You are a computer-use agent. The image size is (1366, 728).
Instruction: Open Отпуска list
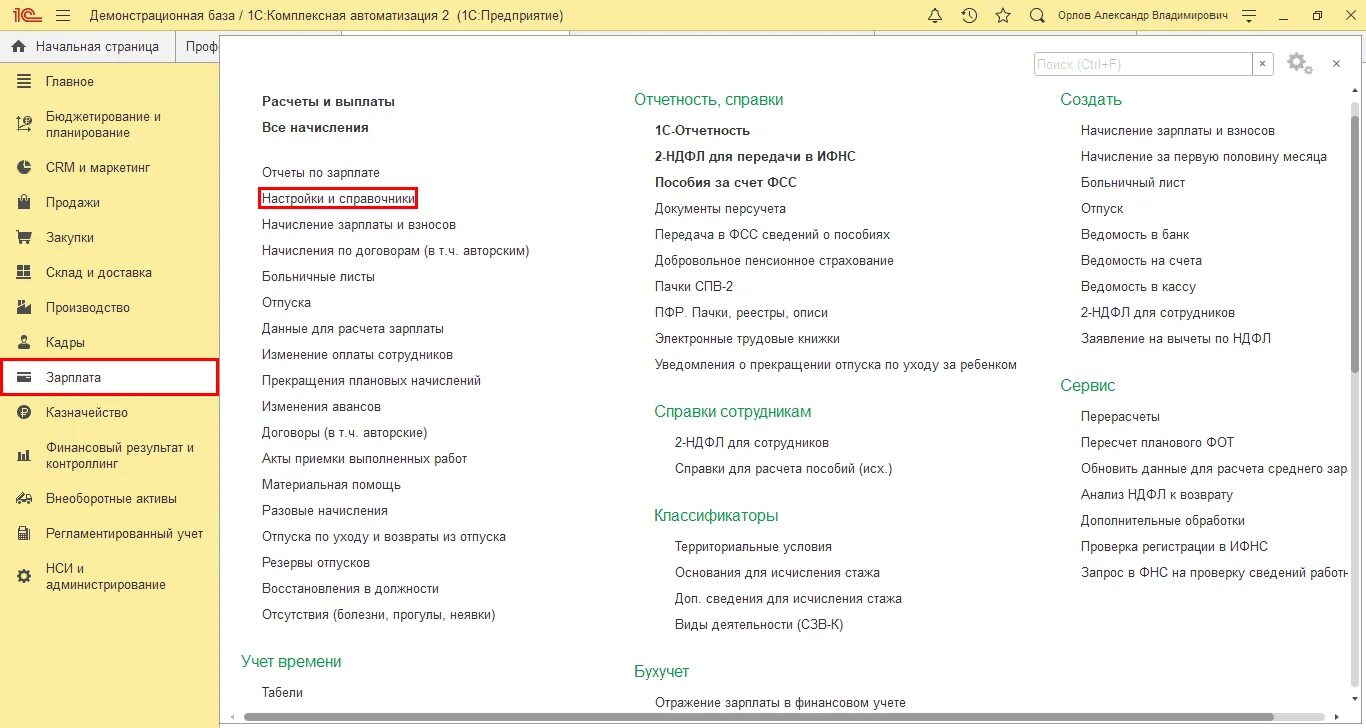pyautogui.click(x=286, y=303)
